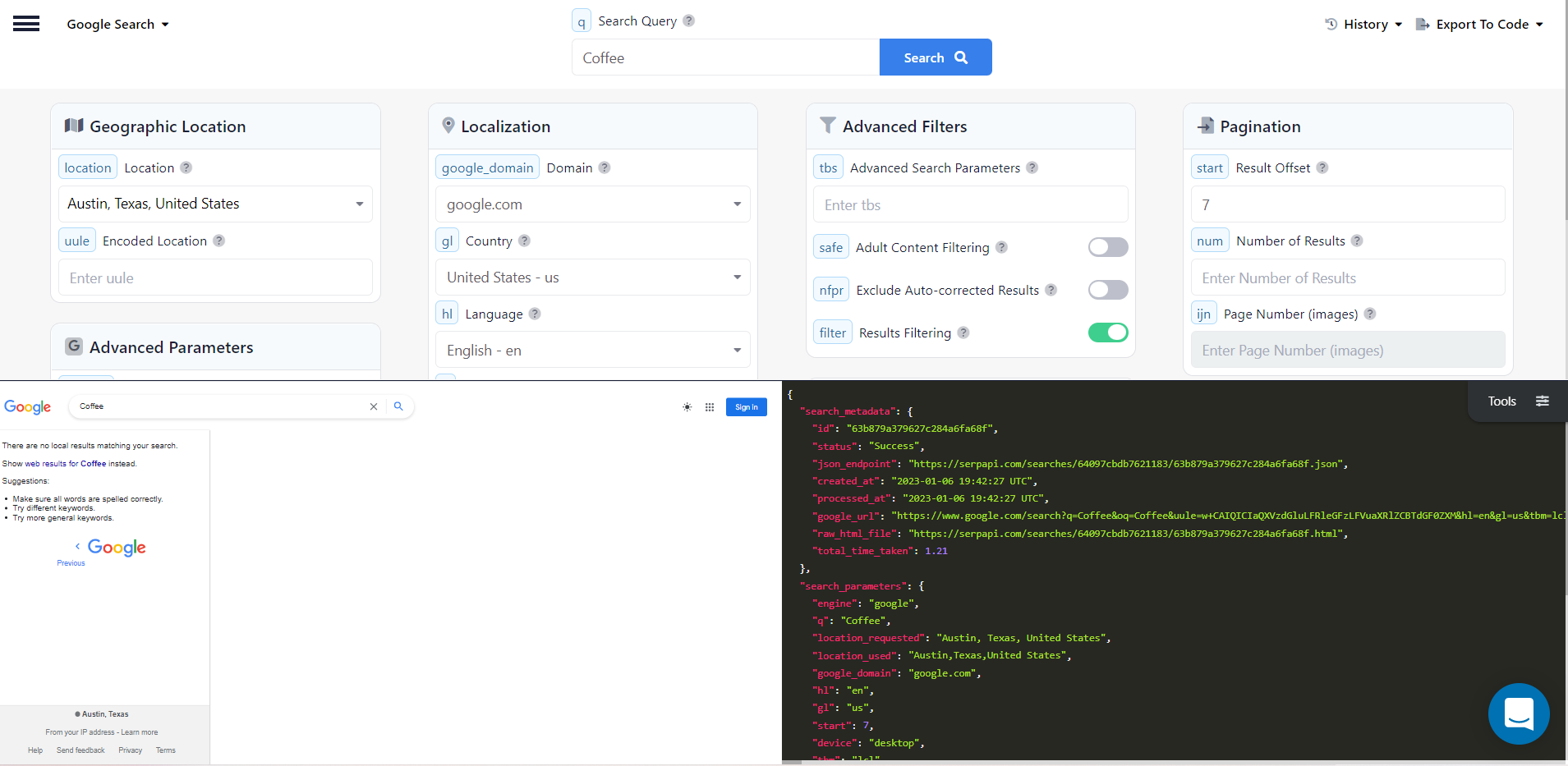
Task: Click the Google apps grid icon in preview
Action: tap(709, 406)
